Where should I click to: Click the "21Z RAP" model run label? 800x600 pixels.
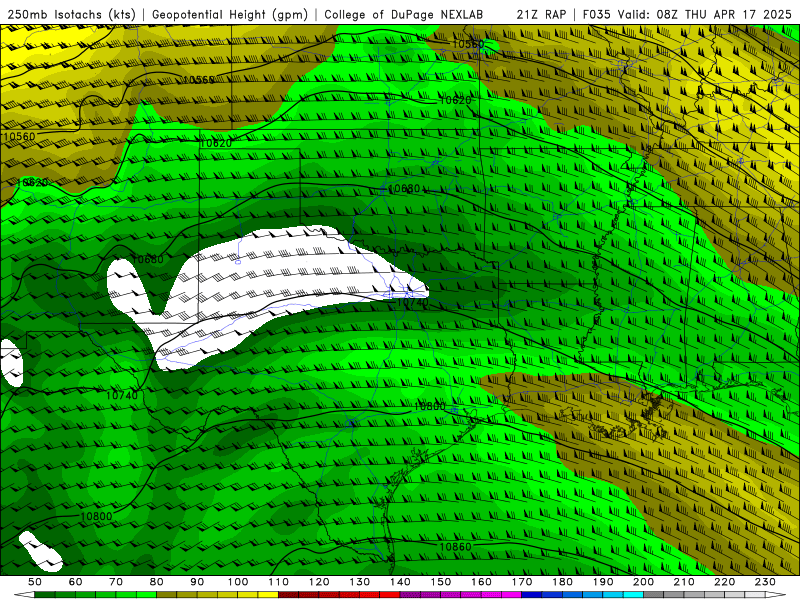(x=541, y=15)
